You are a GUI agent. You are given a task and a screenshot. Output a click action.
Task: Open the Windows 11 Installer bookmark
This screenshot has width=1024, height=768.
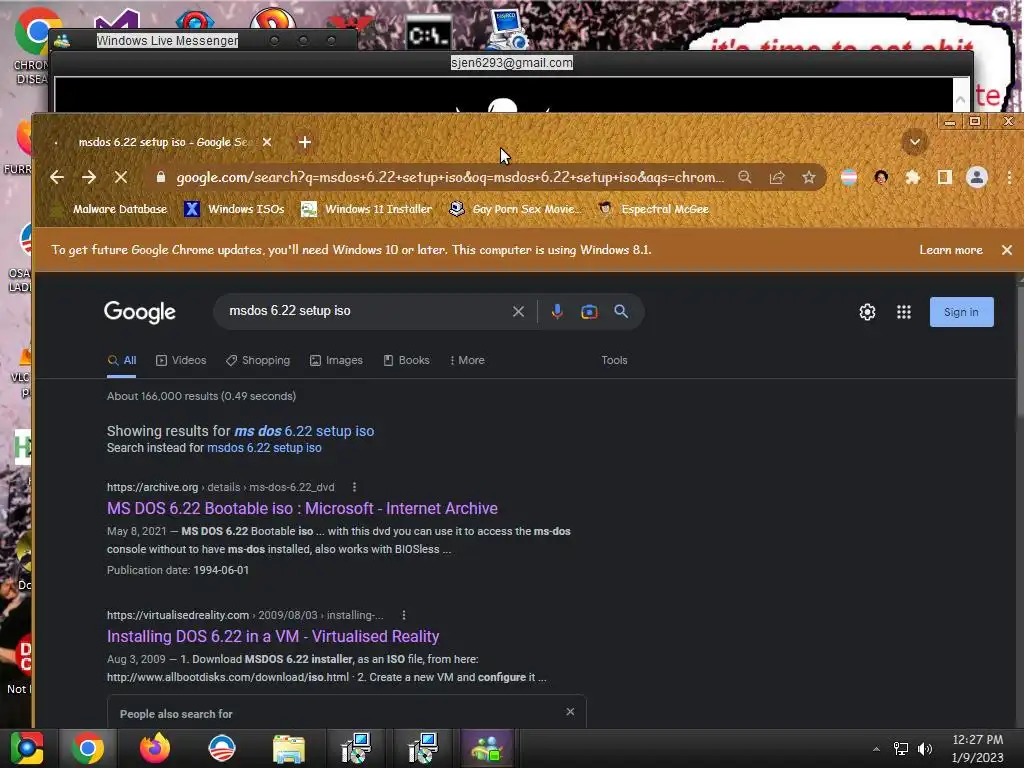pyautogui.click(x=366, y=209)
